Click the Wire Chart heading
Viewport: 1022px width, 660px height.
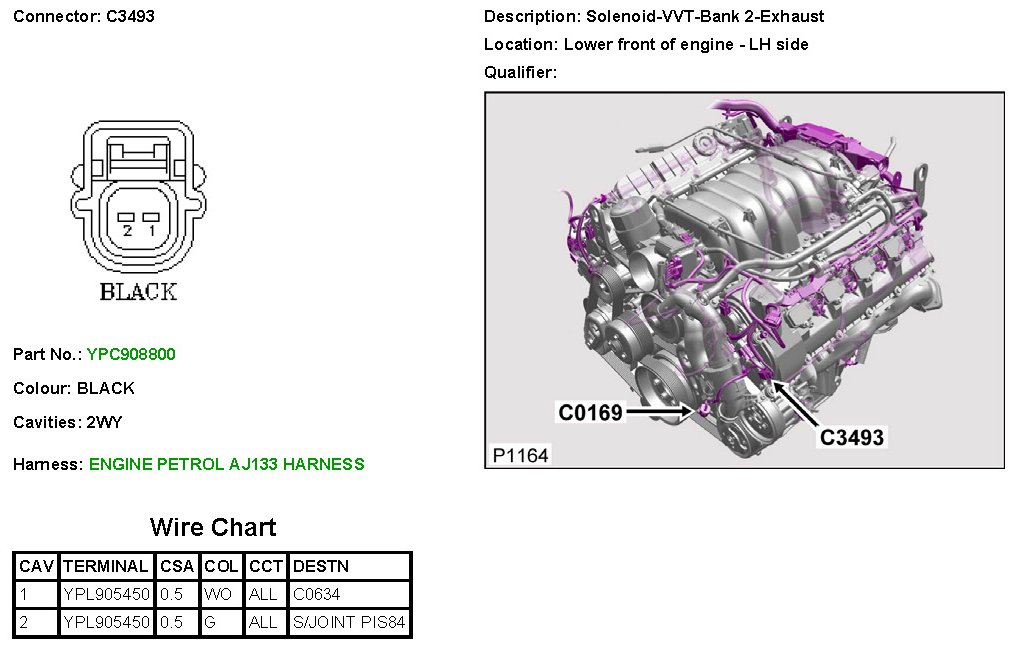[213, 527]
